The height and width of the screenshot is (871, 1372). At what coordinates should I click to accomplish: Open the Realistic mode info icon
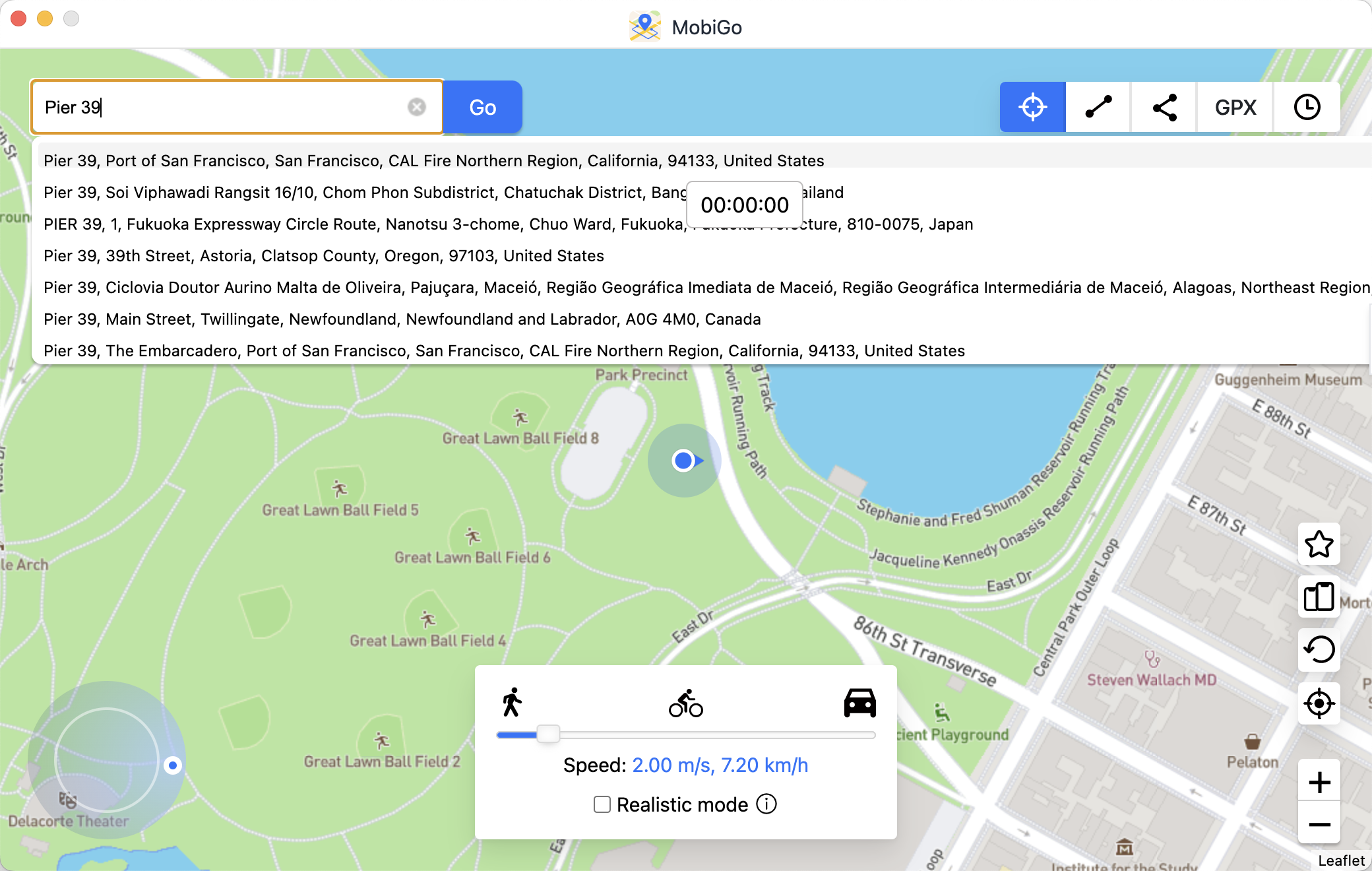766,804
